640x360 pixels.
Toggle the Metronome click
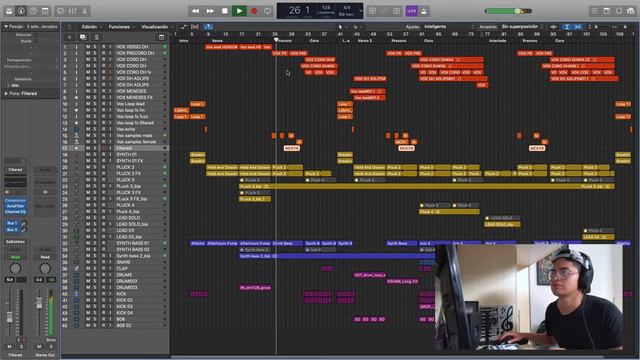pos(424,11)
